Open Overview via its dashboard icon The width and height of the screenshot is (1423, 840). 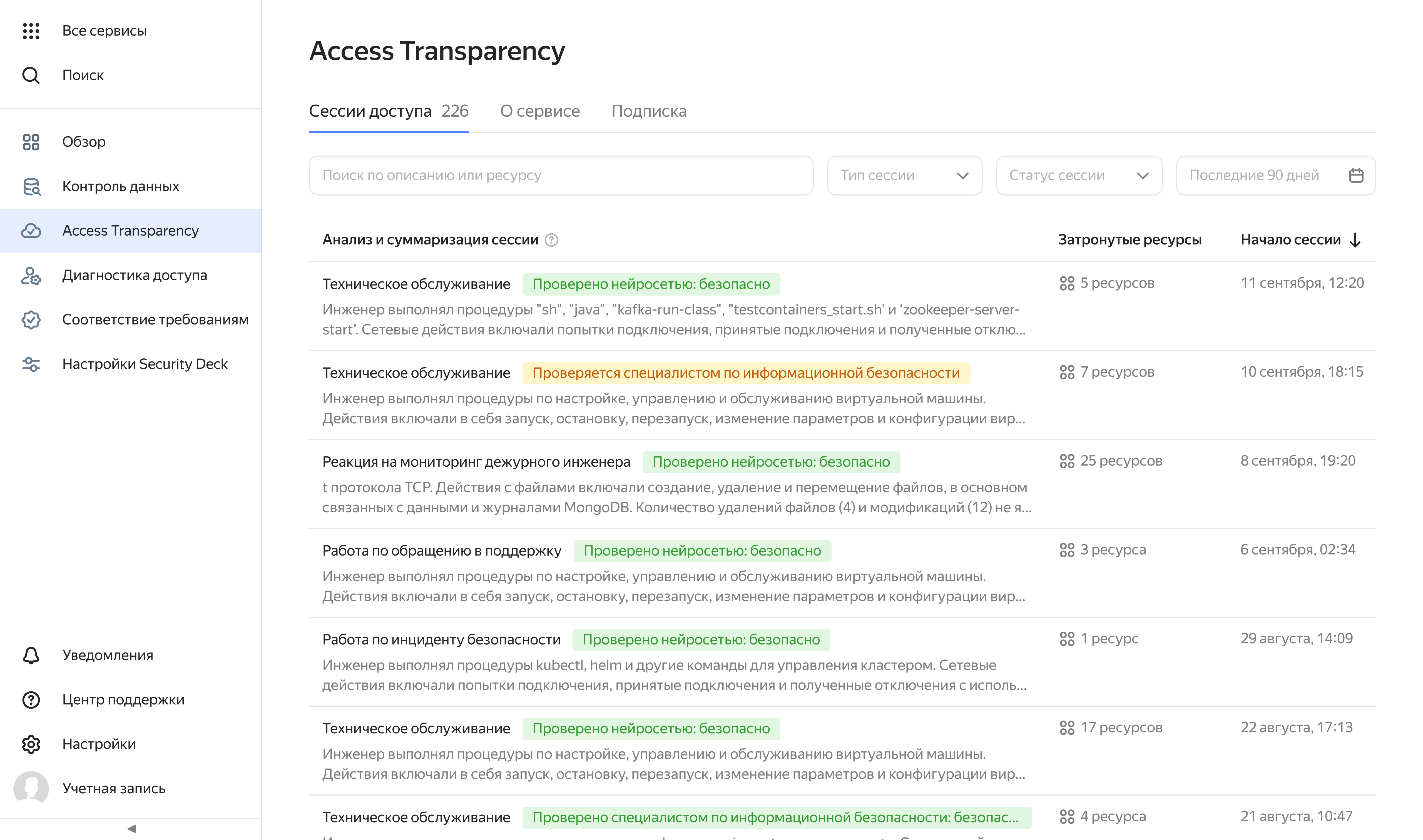click(31, 142)
